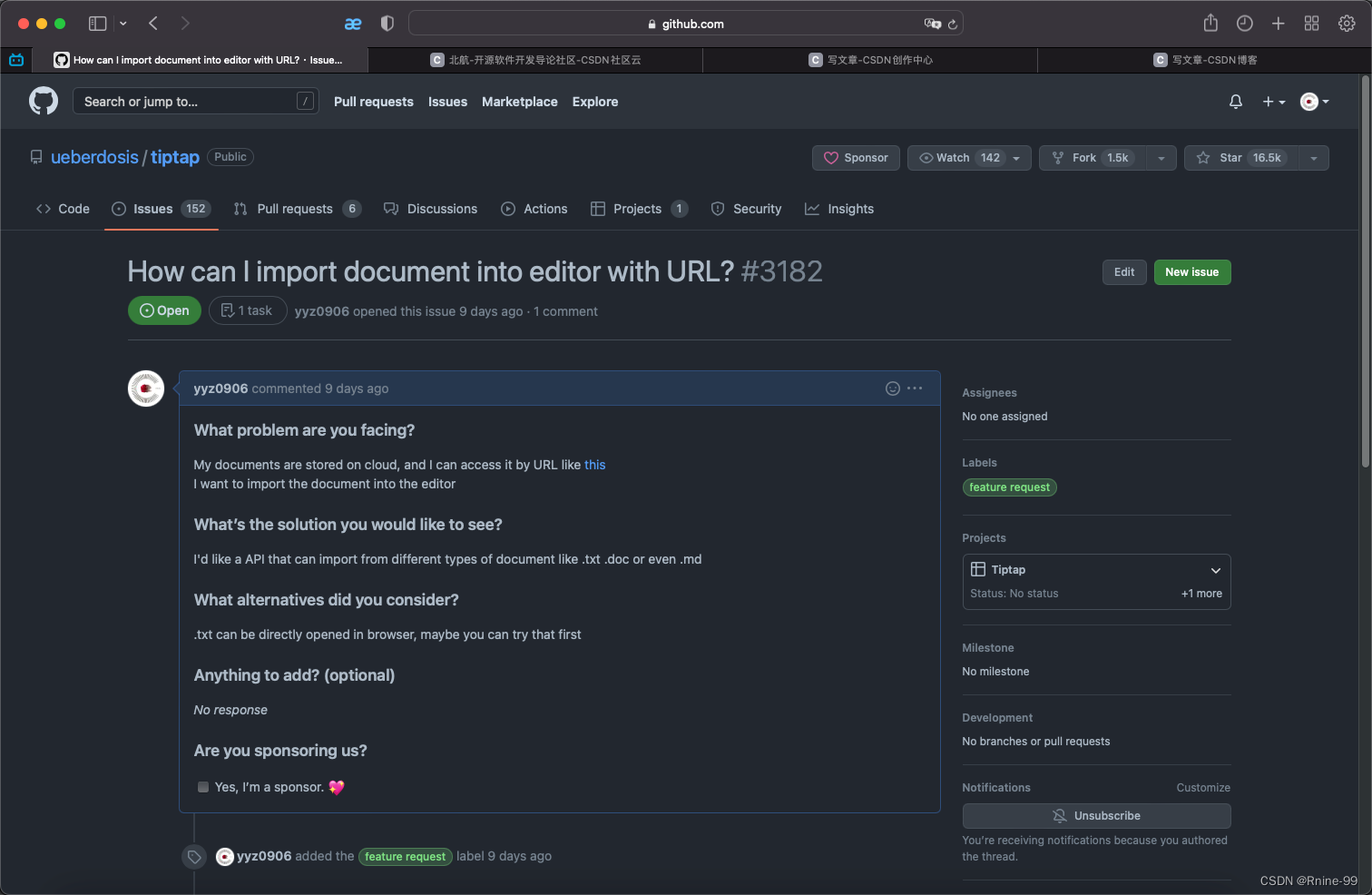Viewport: 1372px width, 895px height.
Task: Open Safari new tab plus button
Action: (1278, 24)
